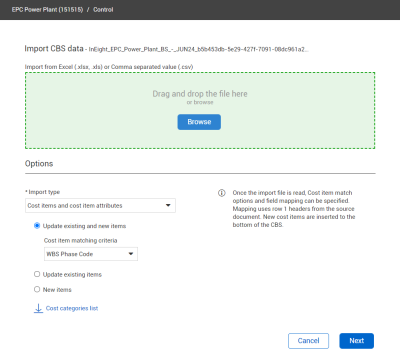This screenshot has width=400, height=362.
Task: Proceed with the Next button
Action: coord(357,341)
